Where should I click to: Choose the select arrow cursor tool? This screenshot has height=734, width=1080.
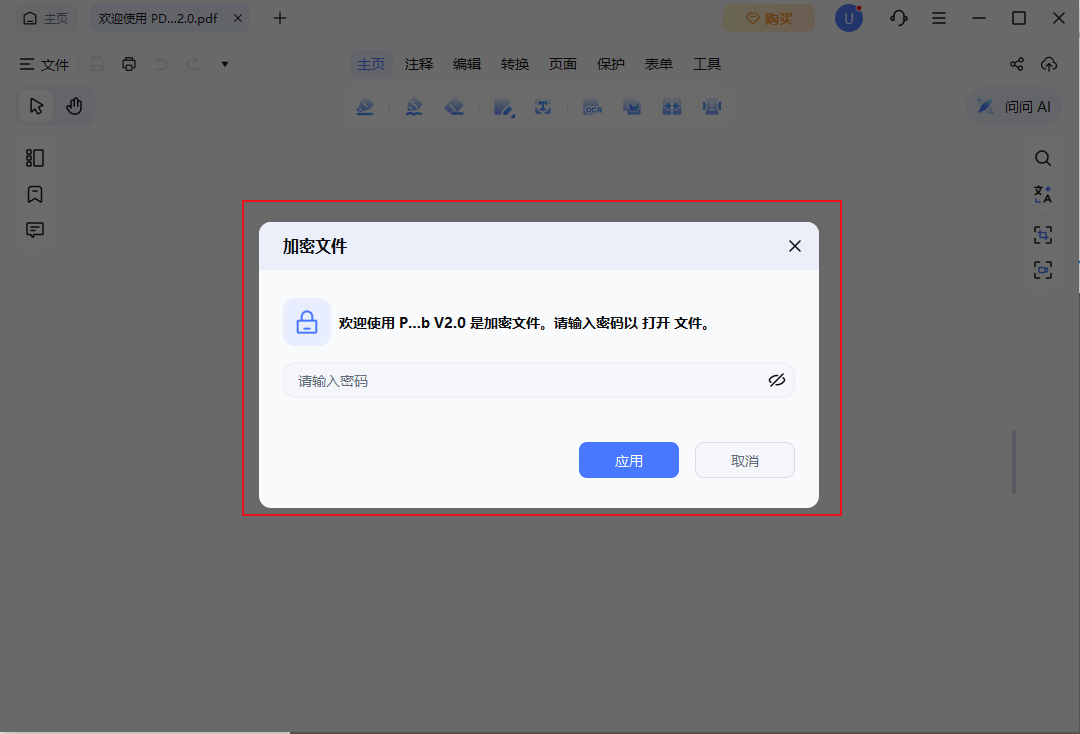coord(37,106)
